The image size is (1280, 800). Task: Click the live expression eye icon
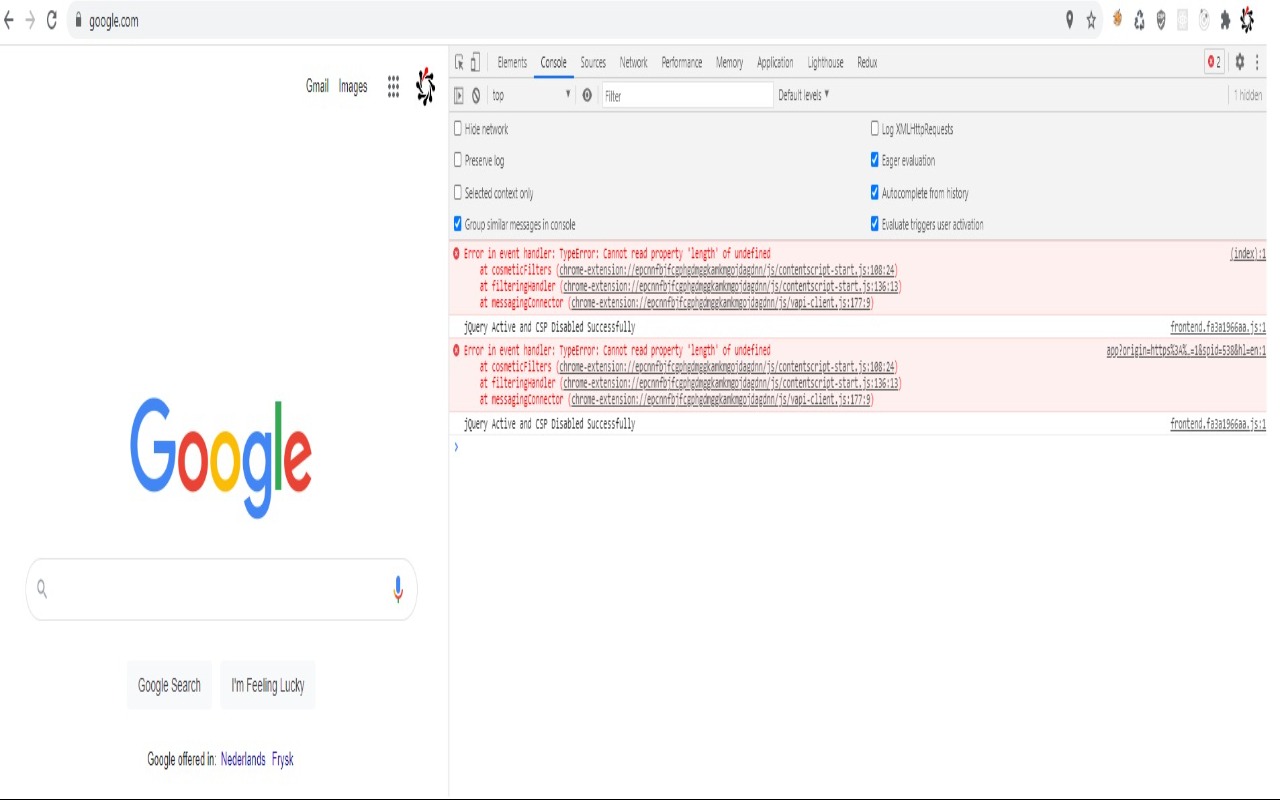587,96
